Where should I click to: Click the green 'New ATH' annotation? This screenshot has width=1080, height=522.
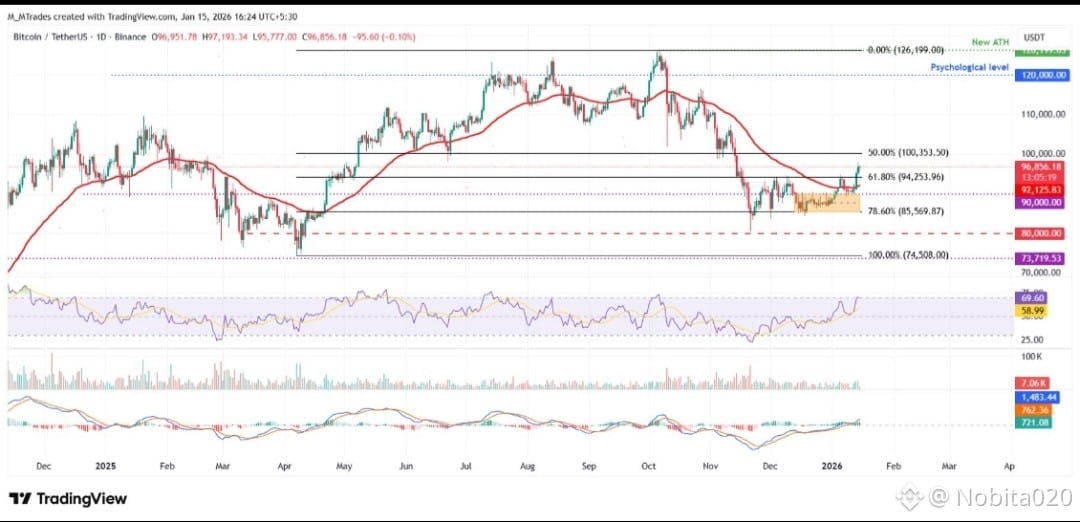[x=990, y=42]
